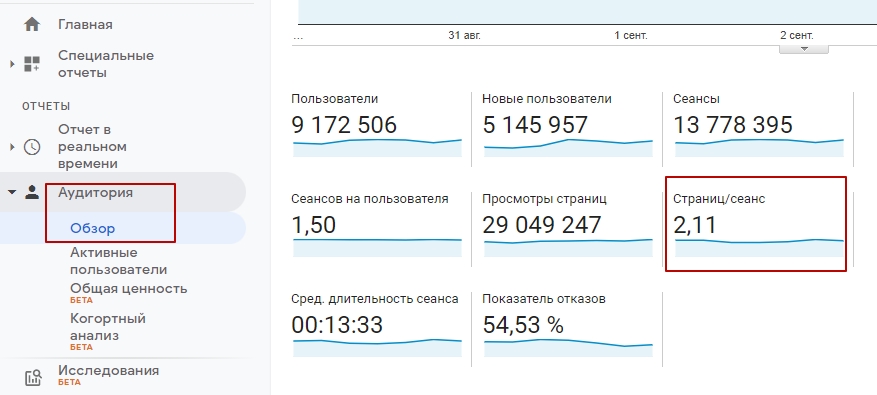Click the Сеансы sparkline chart

pyautogui.click(x=759, y=148)
